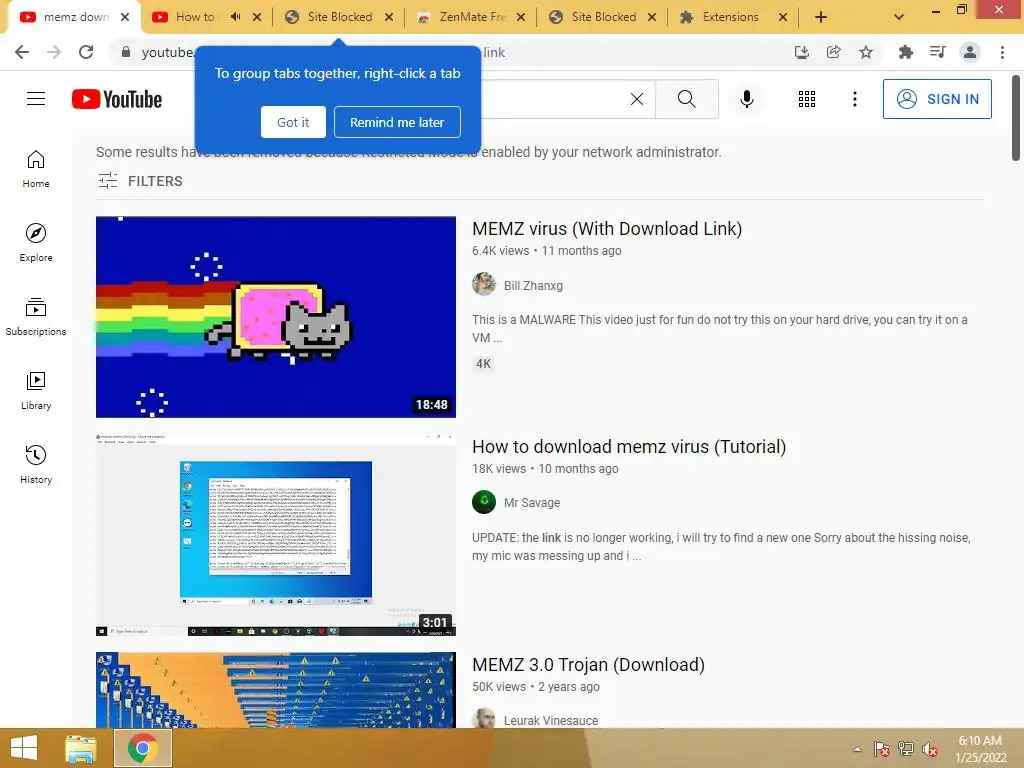Click Remind me later button
The image size is (1024, 768).
397,122
